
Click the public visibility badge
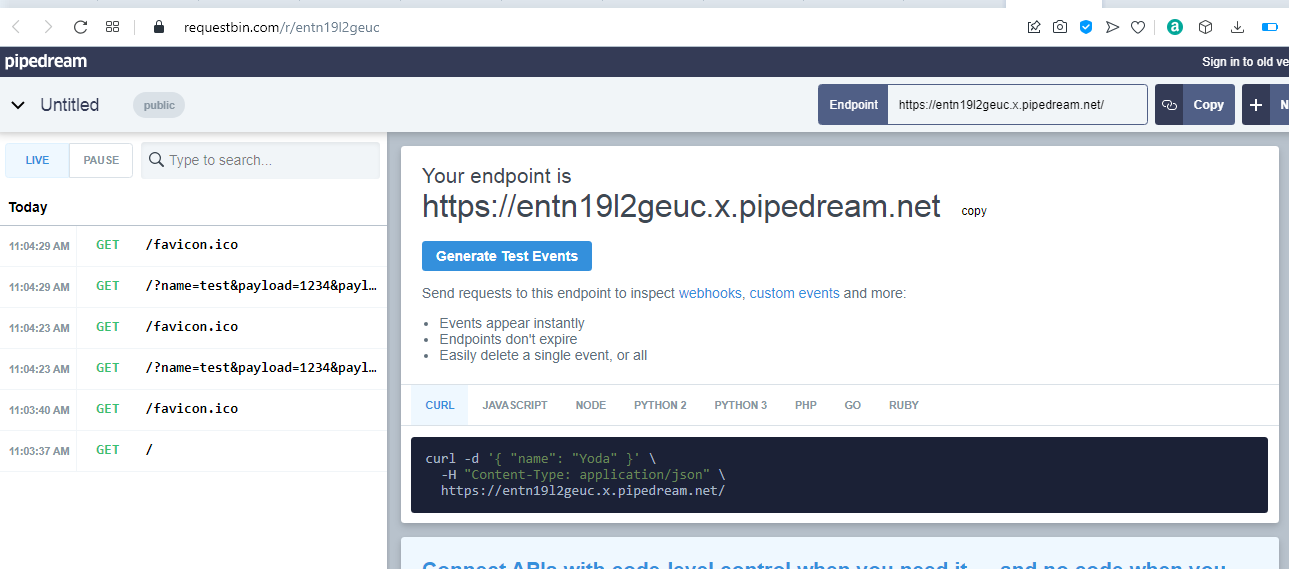pyautogui.click(x=159, y=105)
